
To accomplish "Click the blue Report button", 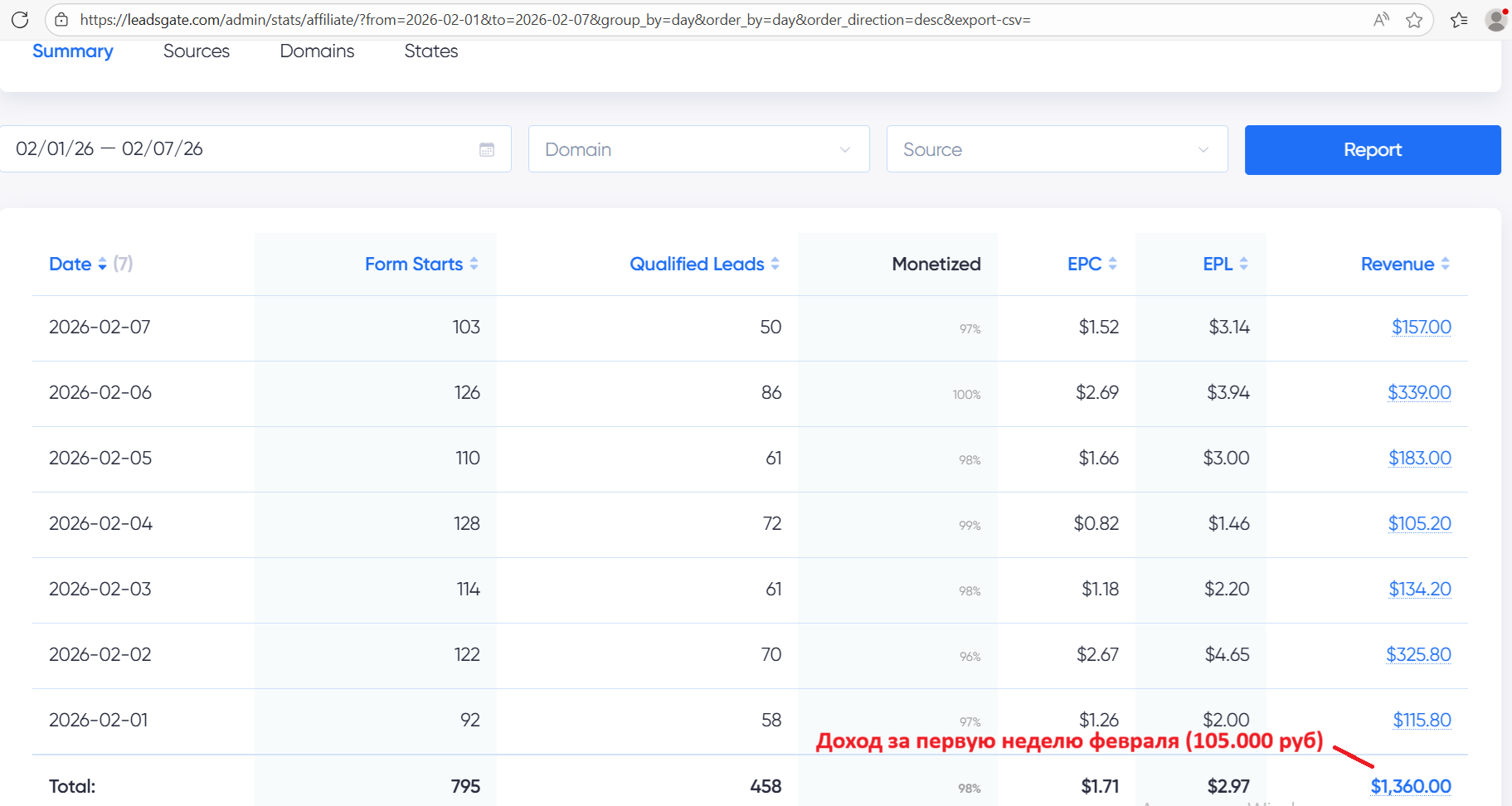I will click(x=1373, y=150).
